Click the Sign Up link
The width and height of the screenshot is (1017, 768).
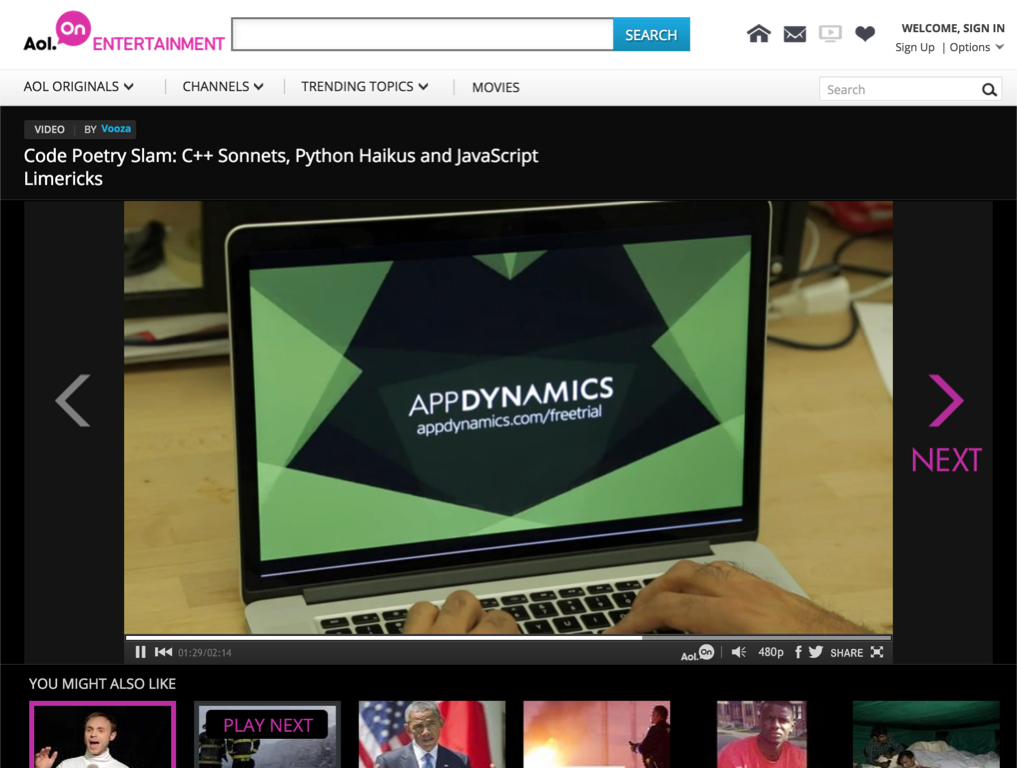(915, 47)
